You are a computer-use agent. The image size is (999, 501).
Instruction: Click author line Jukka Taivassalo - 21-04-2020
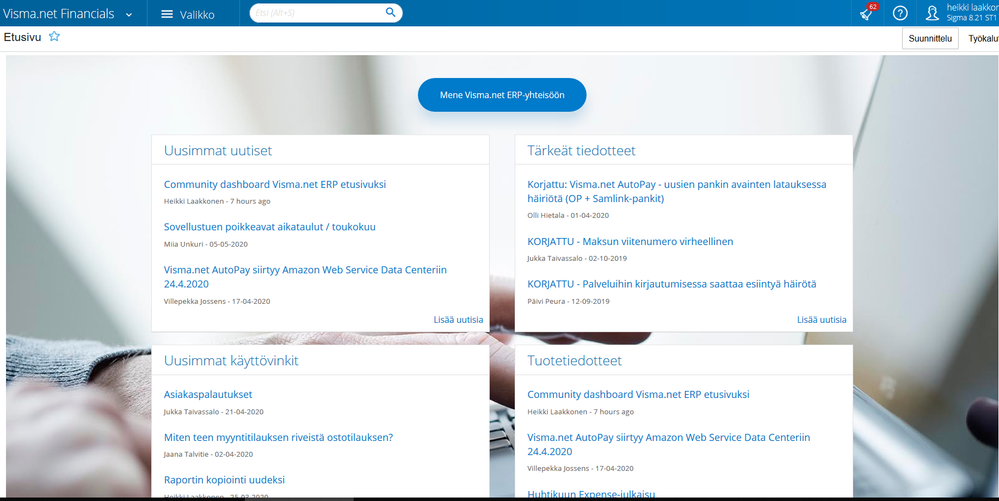213,412
